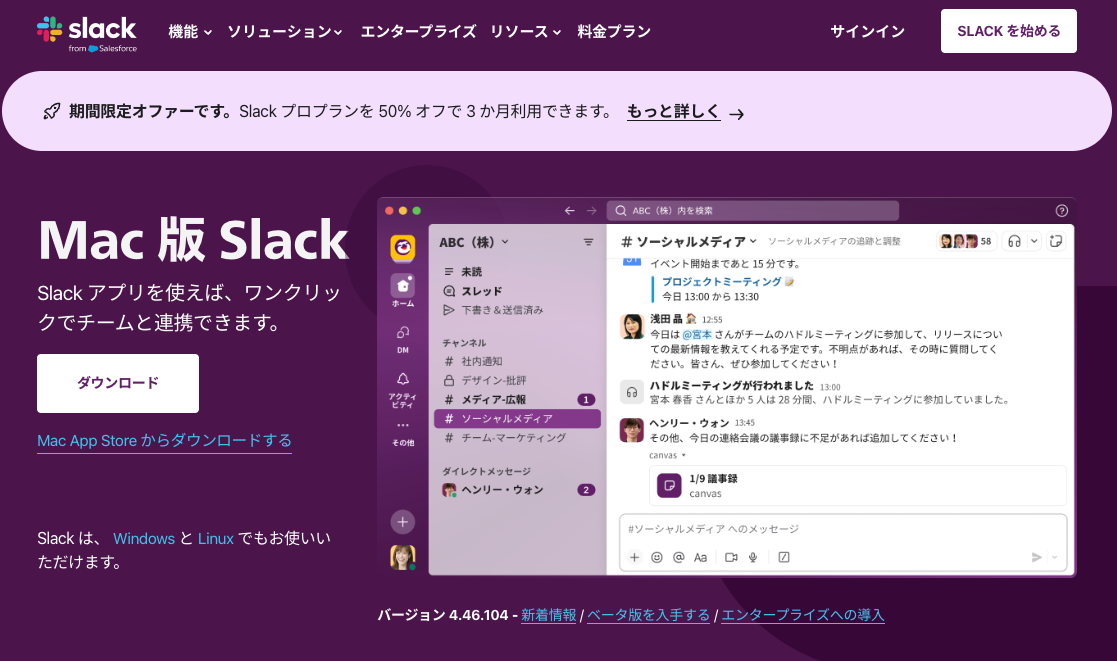1117x661 pixels.
Task: Click the ダウンロード button
Action: [117, 383]
